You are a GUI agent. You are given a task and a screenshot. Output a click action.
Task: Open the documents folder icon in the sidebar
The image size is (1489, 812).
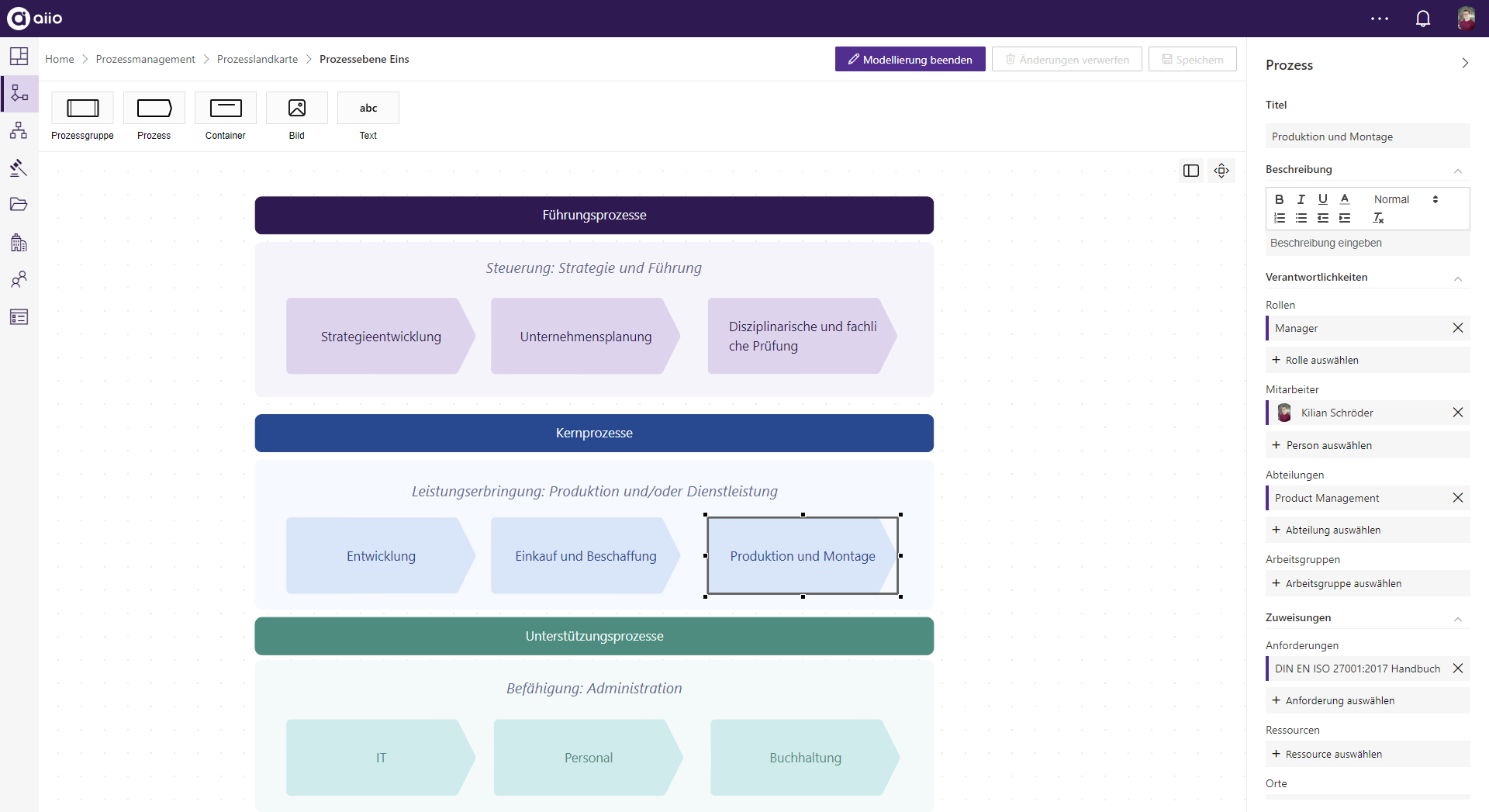click(x=19, y=205)
